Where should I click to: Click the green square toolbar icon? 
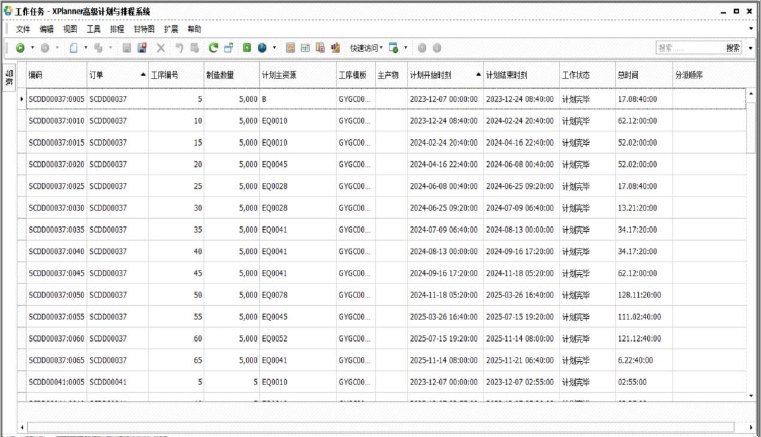click(247, 48)
